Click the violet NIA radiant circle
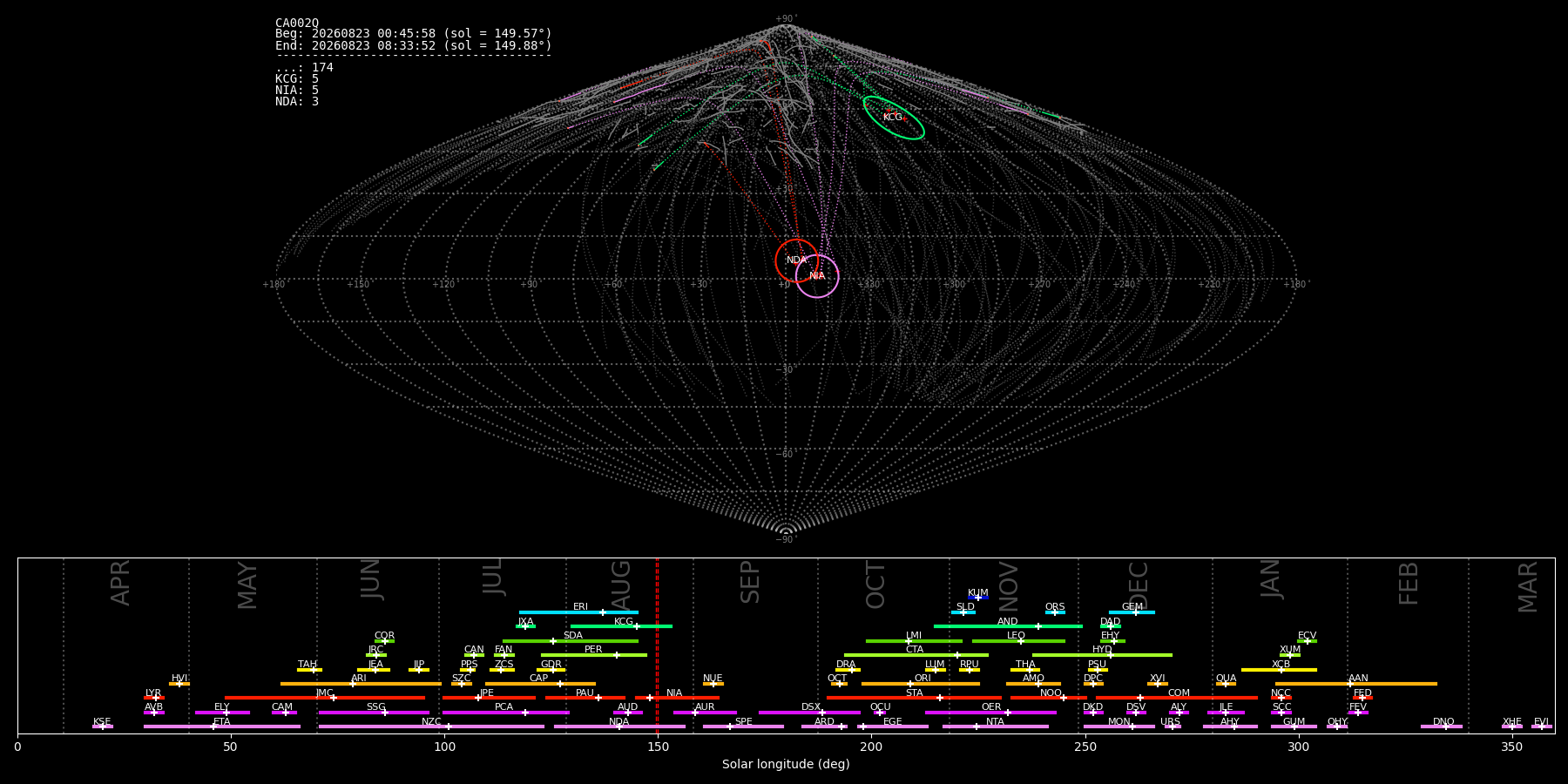Screen dimensions: 1568x784 coord(817,276)
